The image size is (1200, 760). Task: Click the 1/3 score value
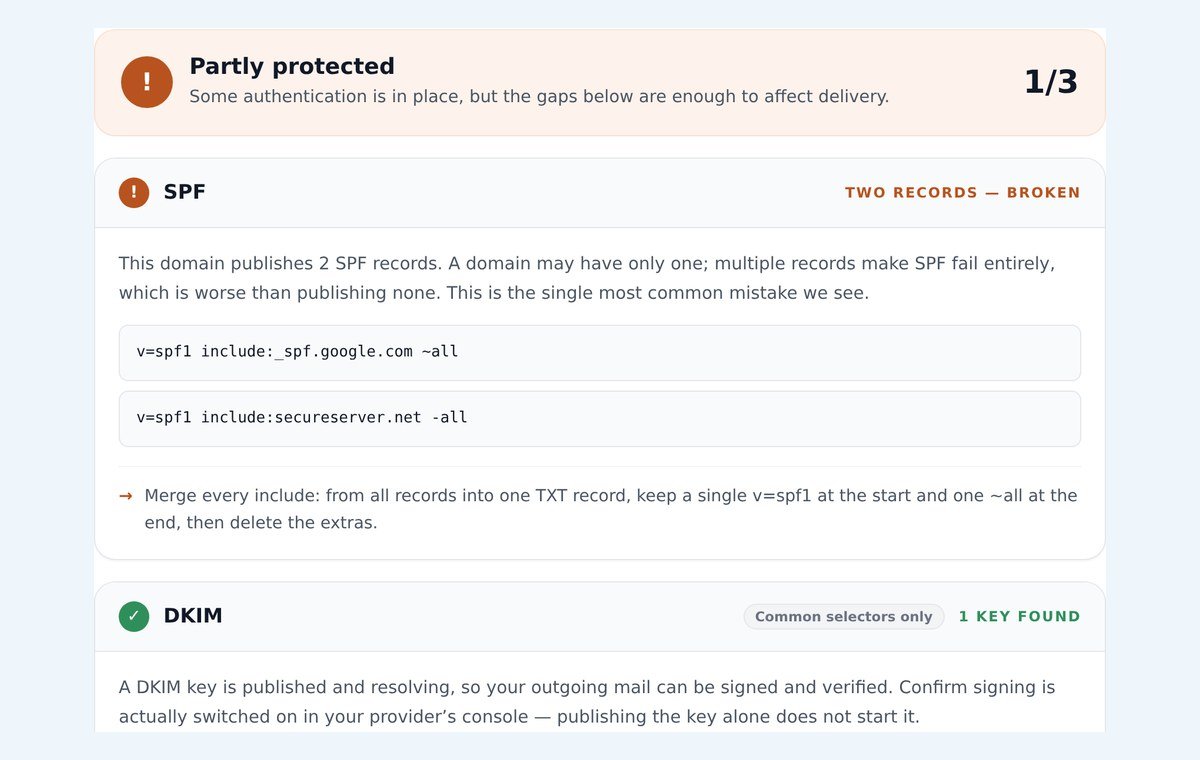tap(1051, 82)
